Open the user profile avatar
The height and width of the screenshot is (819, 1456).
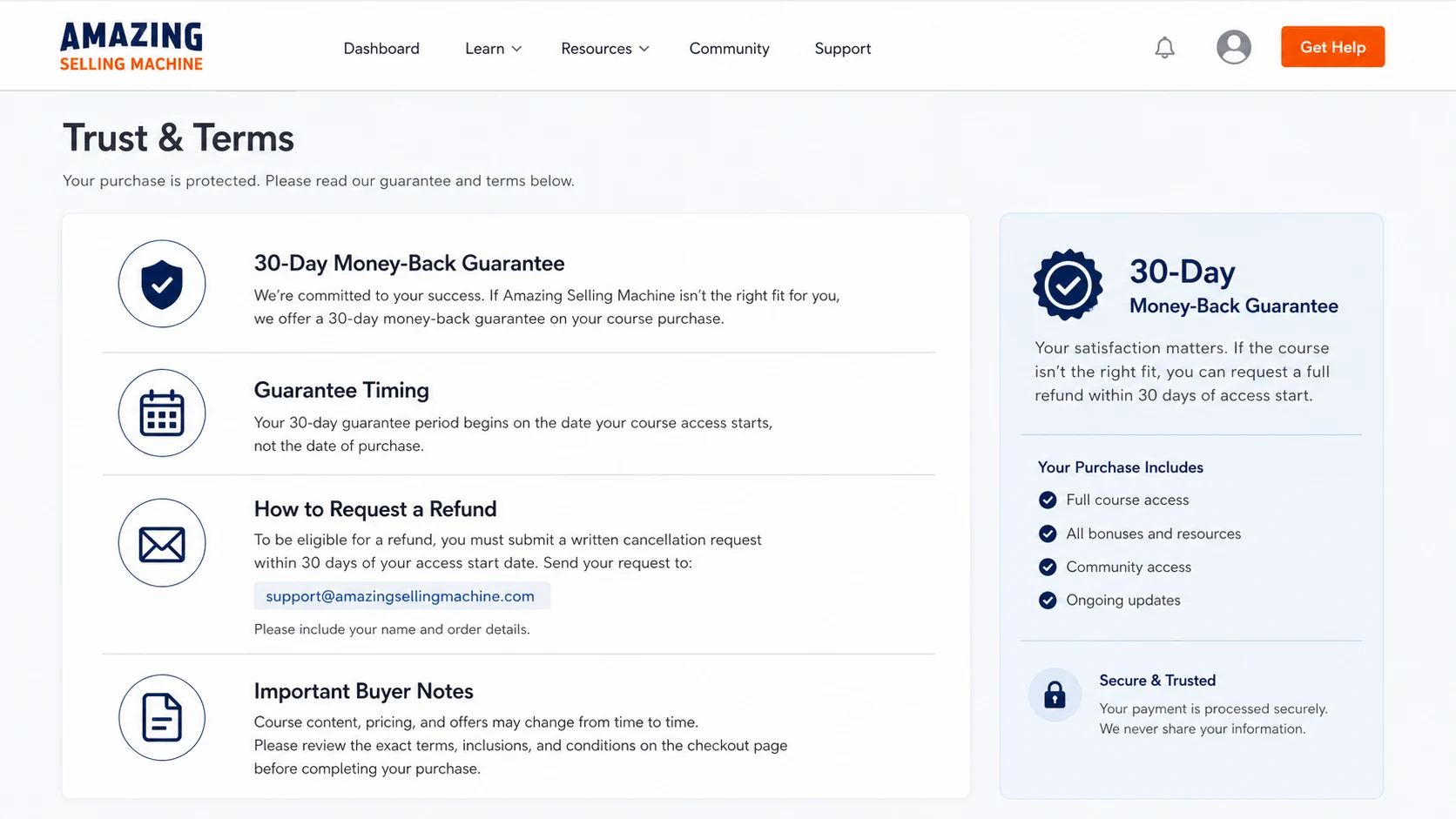coord(1233,47)
